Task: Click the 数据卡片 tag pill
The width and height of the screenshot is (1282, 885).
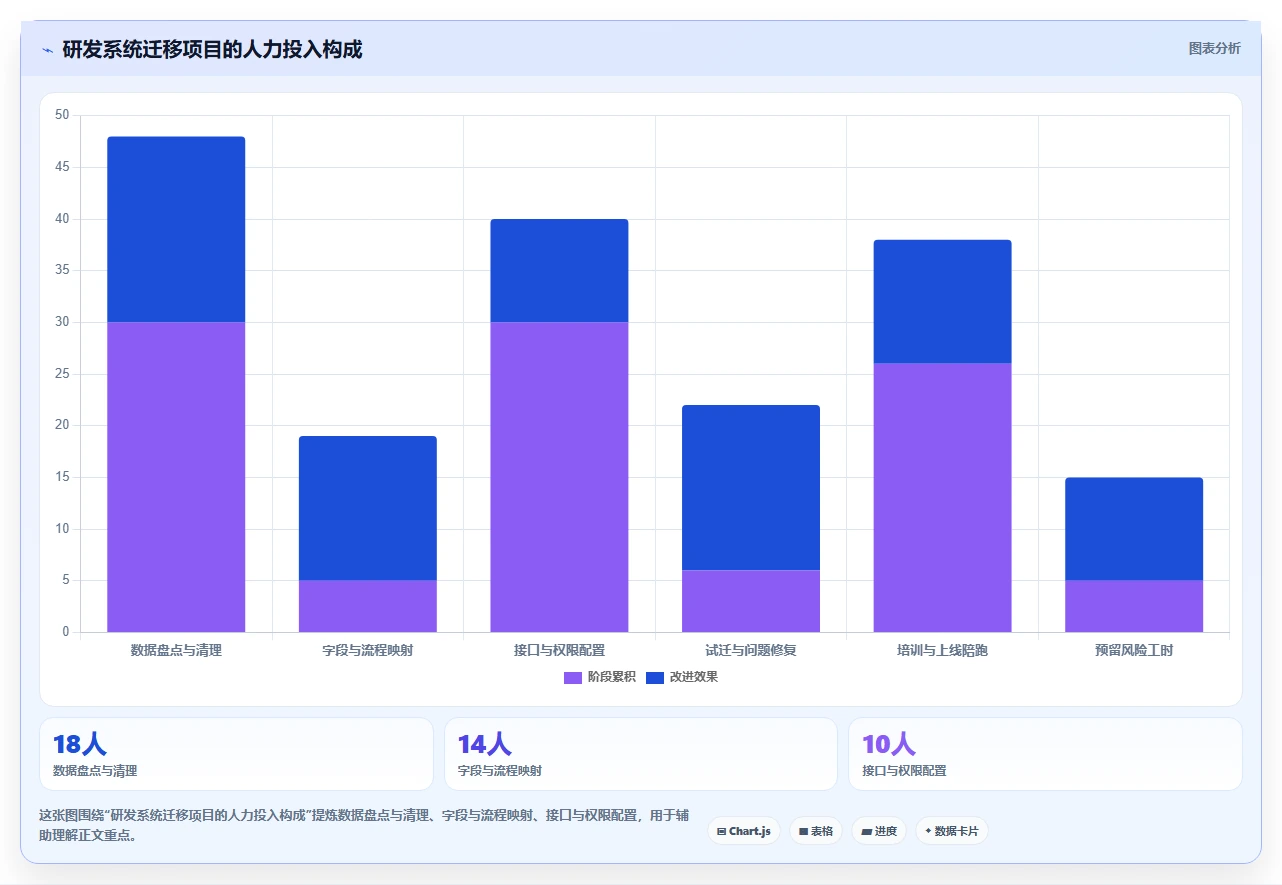Action: click(x=951, y=831)
